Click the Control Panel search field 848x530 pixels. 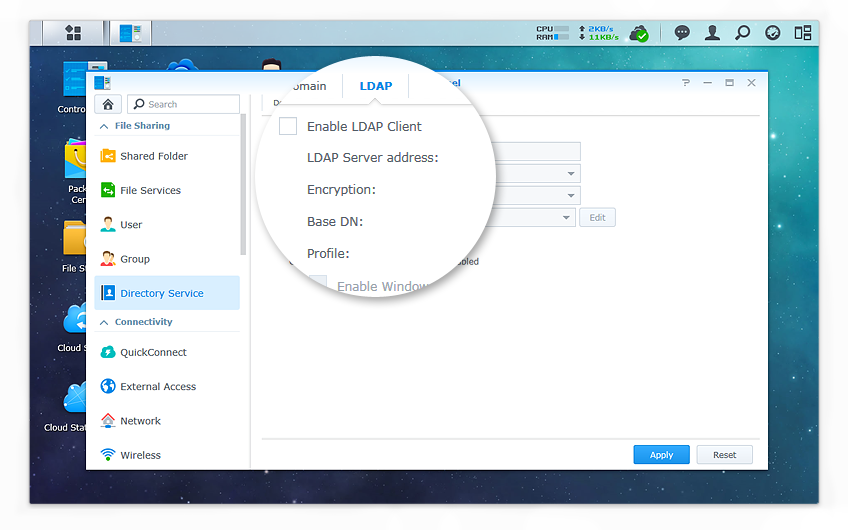click(183, 104)
